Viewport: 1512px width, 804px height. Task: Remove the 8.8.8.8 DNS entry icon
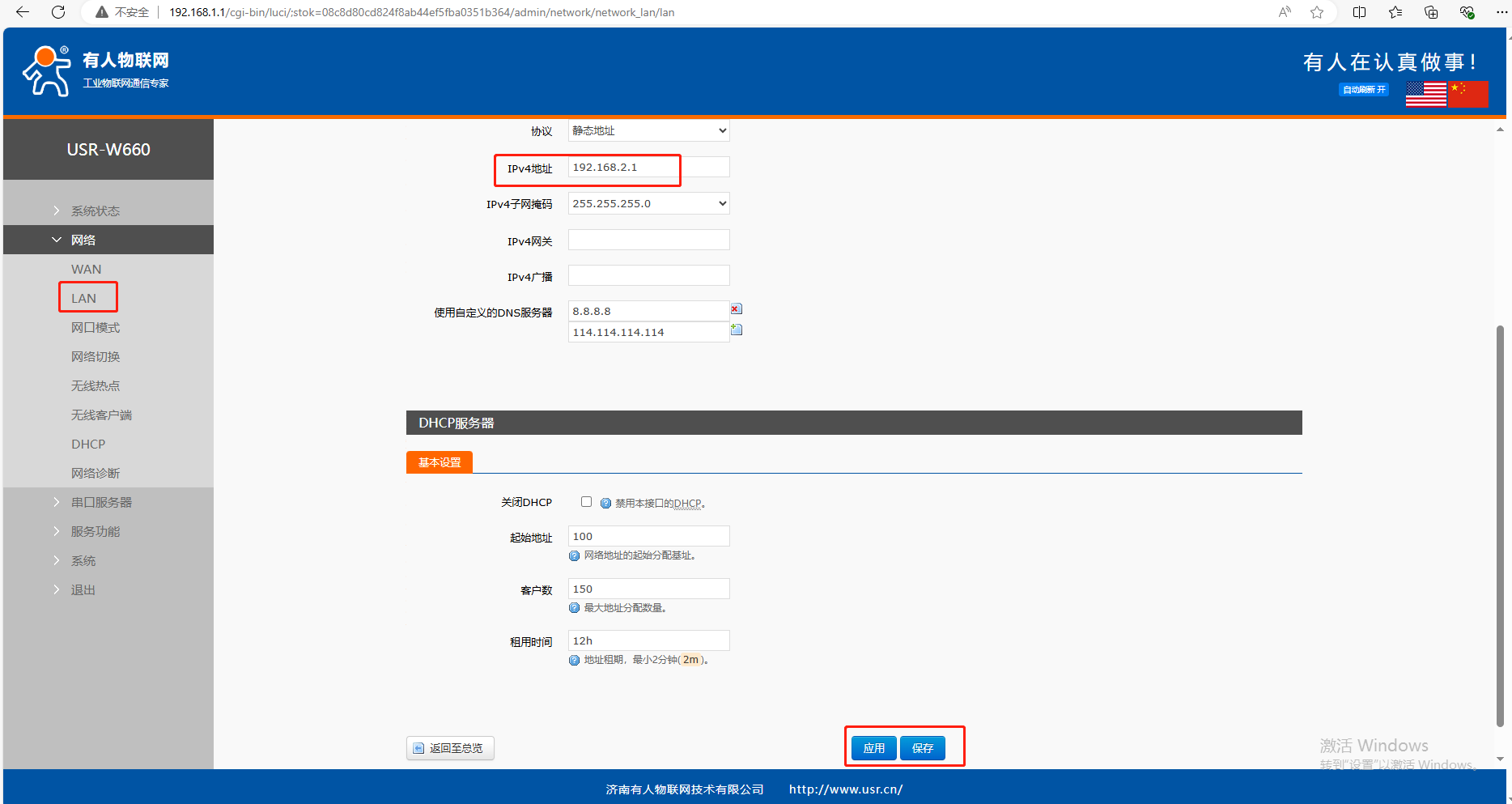point(736,309)
